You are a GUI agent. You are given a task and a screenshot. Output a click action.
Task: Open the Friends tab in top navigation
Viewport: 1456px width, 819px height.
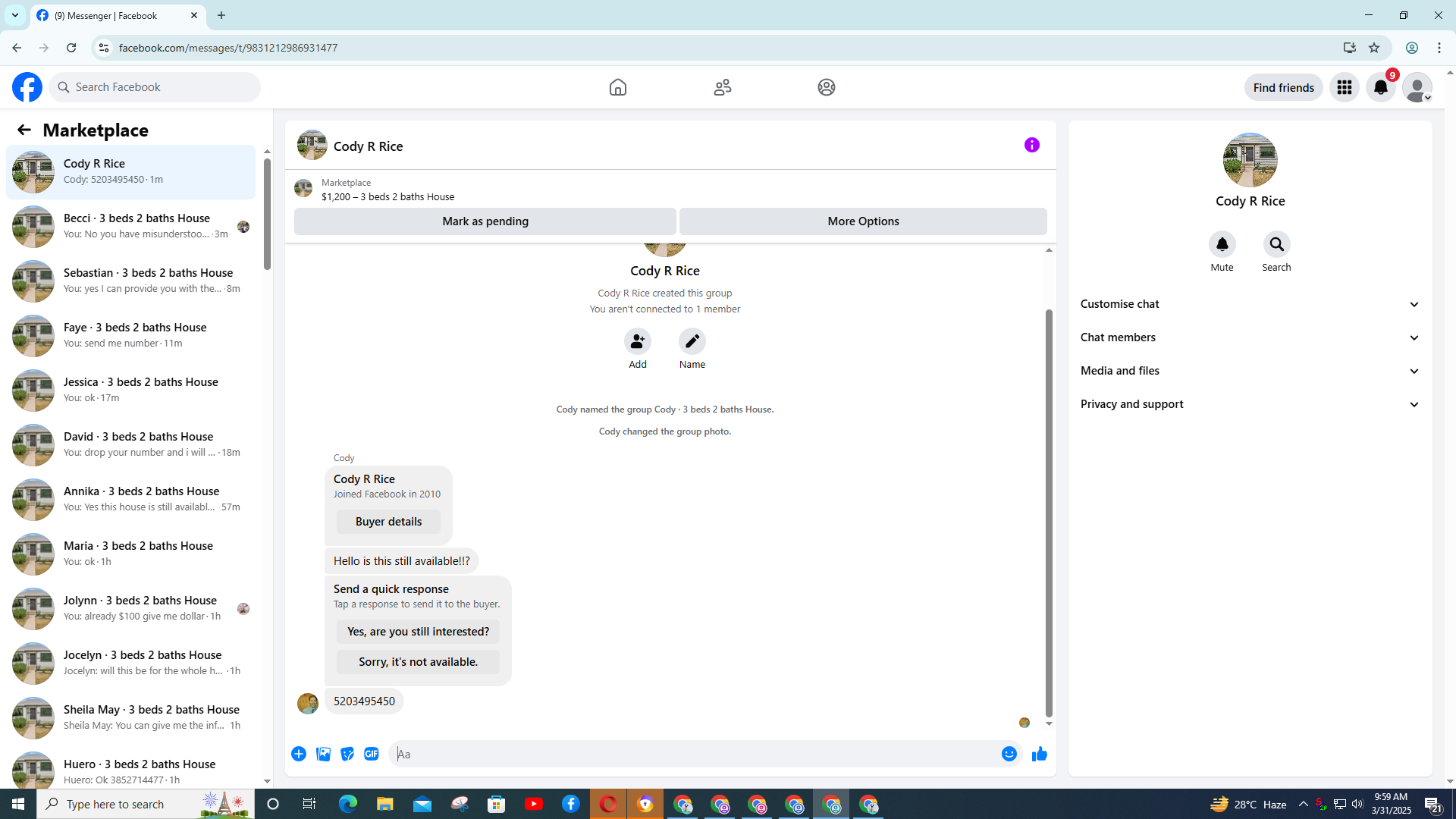(722, 87)
